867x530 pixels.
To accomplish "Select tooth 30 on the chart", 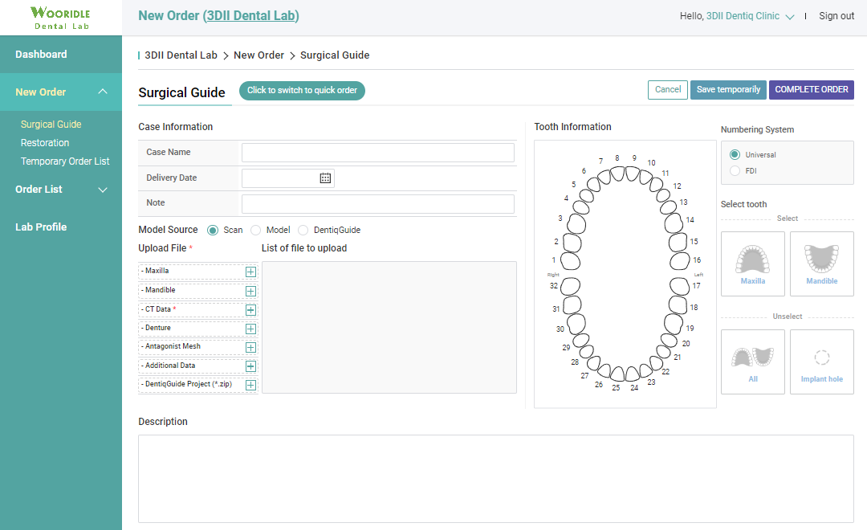I will [x=577, y=324].
